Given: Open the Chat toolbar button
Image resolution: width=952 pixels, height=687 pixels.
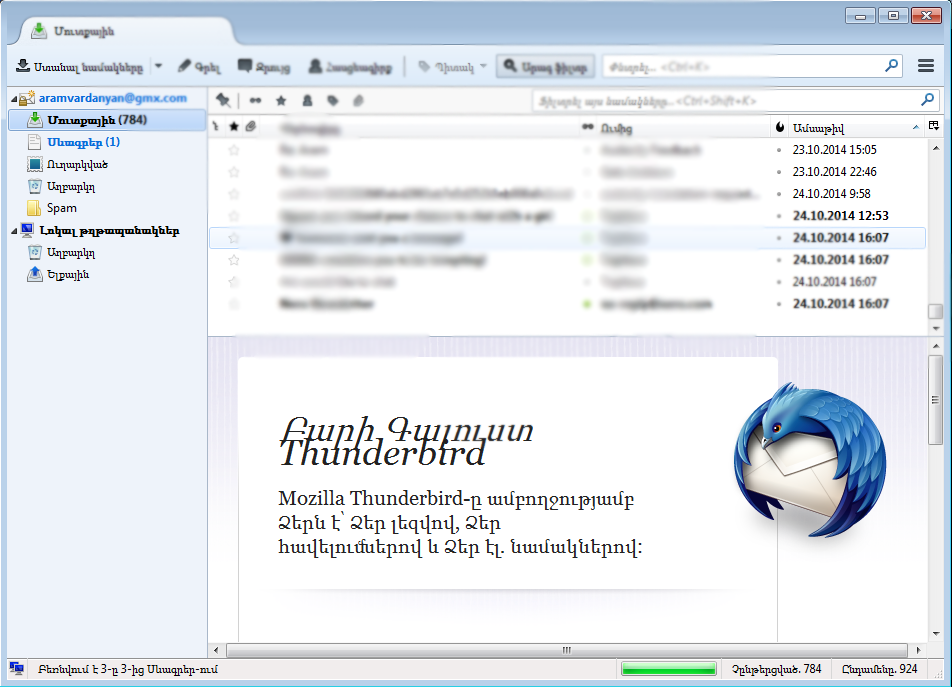Looking at the screenshot, I should coord(264,67).
